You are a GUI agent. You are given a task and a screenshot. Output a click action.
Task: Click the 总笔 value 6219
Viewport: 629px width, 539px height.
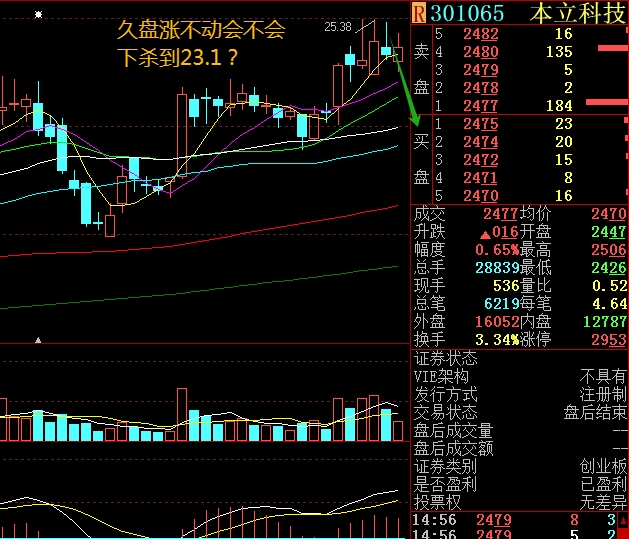click(501, 304)
